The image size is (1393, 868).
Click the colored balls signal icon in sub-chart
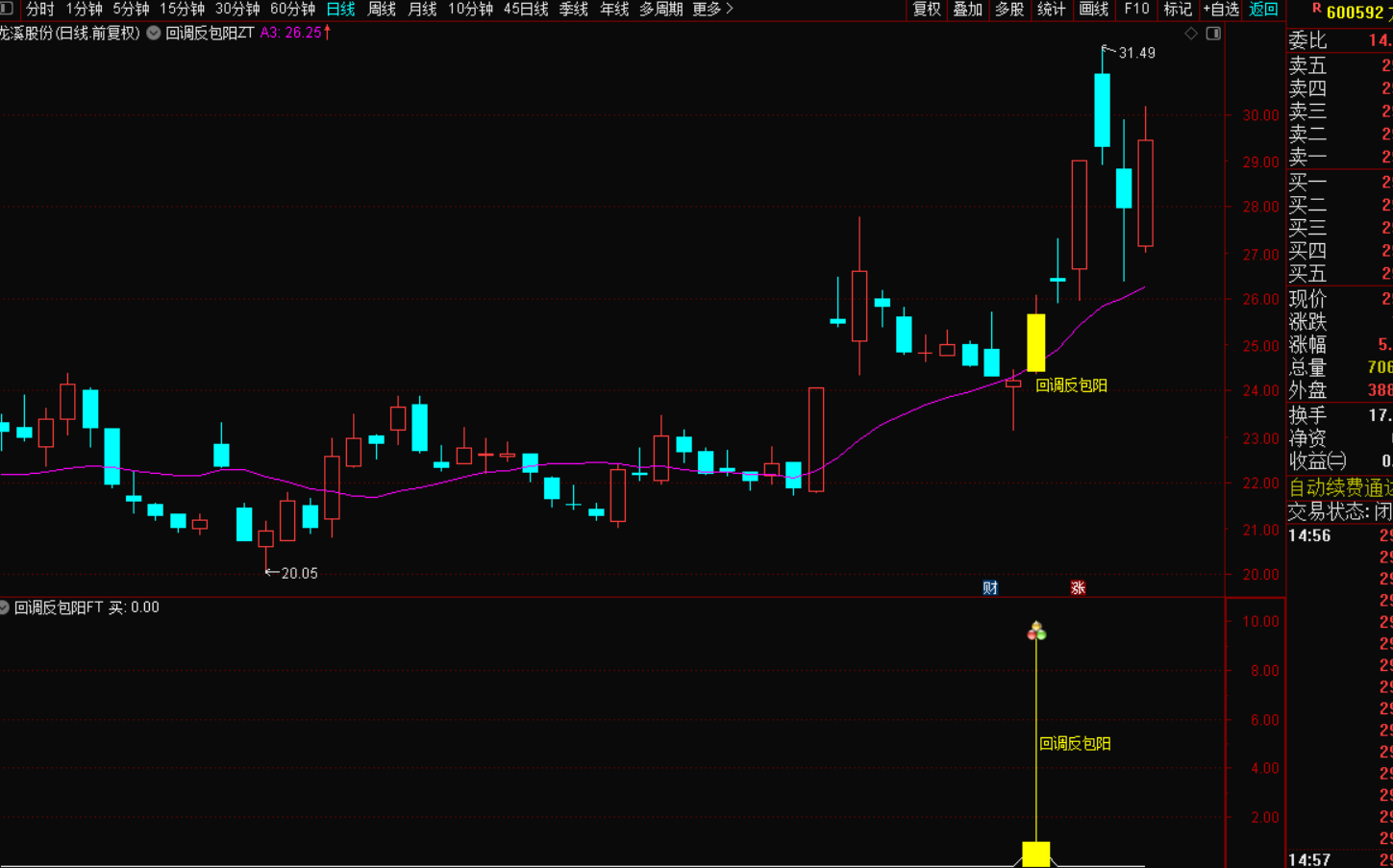point(1036,632)
